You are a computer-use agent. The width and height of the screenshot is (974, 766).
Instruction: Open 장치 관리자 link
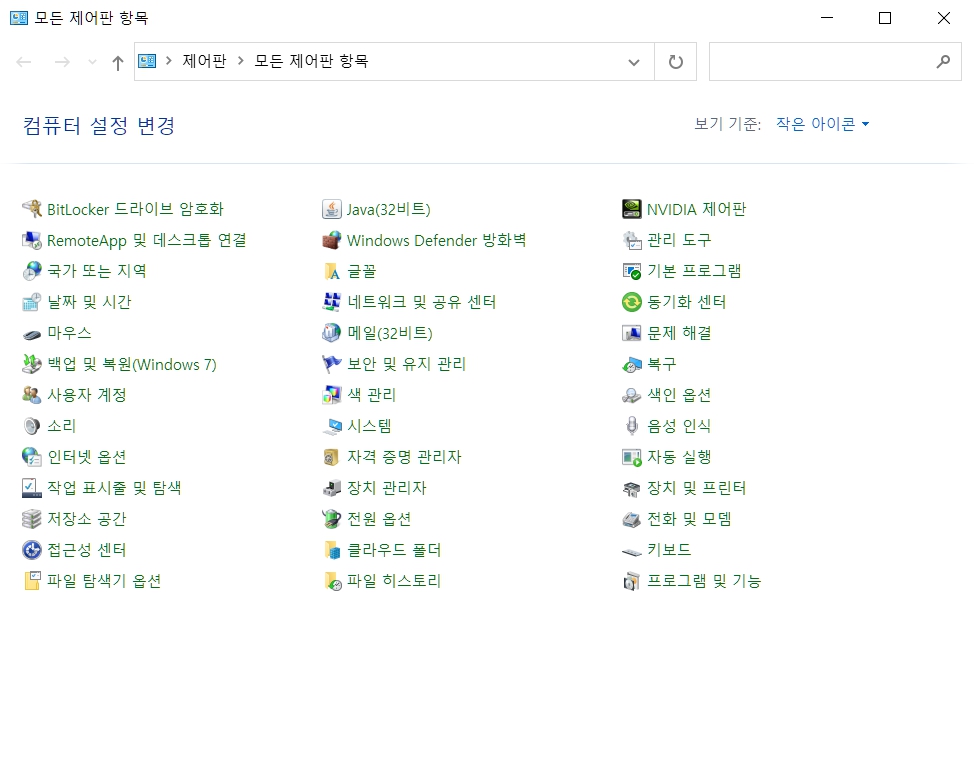coord(386,488)
